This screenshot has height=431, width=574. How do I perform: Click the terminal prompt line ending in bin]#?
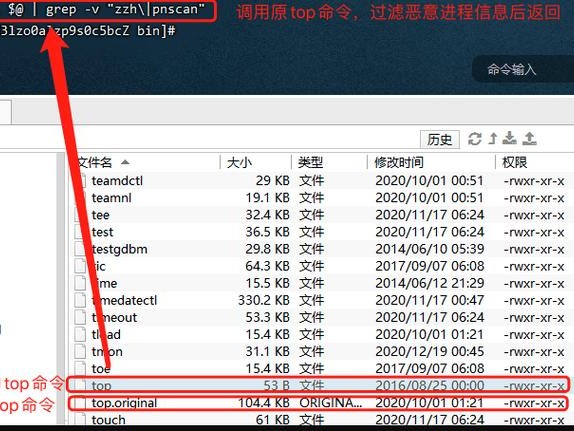pos(88,31)
